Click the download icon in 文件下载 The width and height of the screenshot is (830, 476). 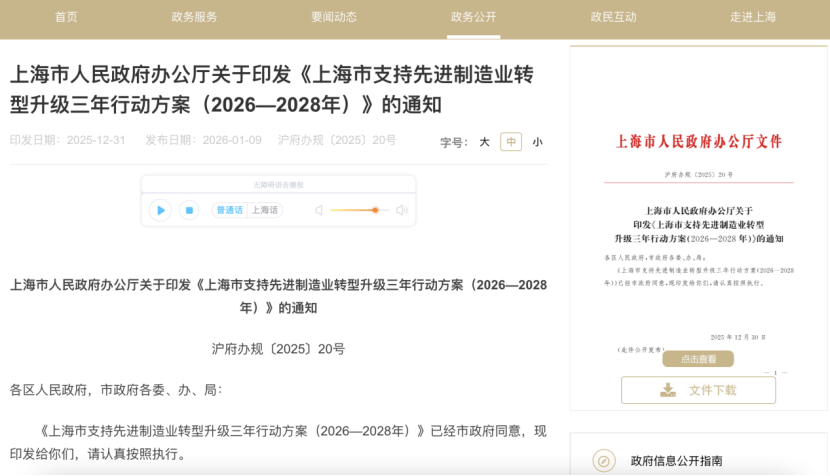point(667,390)
